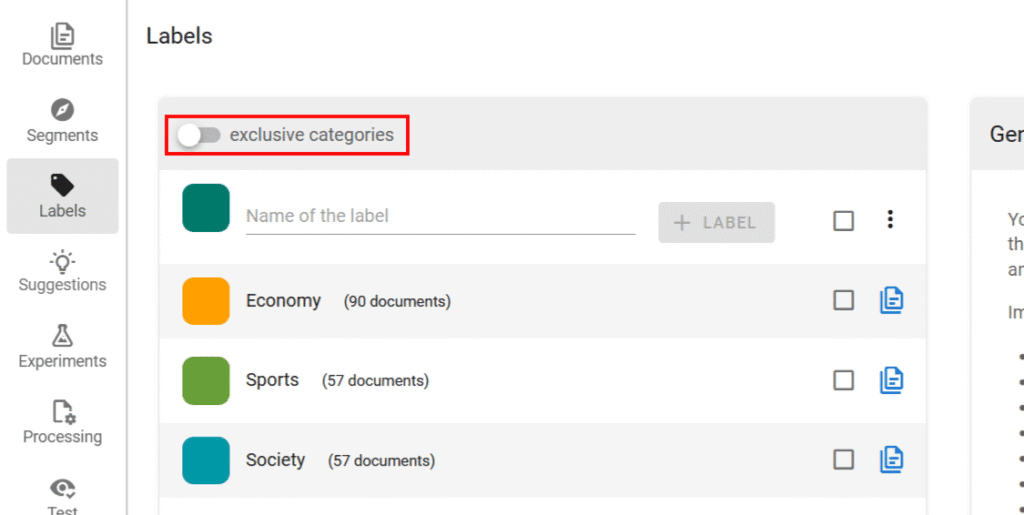Screen dimensions: 1024x515
Task: Open the Test tab in sidebar
Action: [x=62, y=495]
